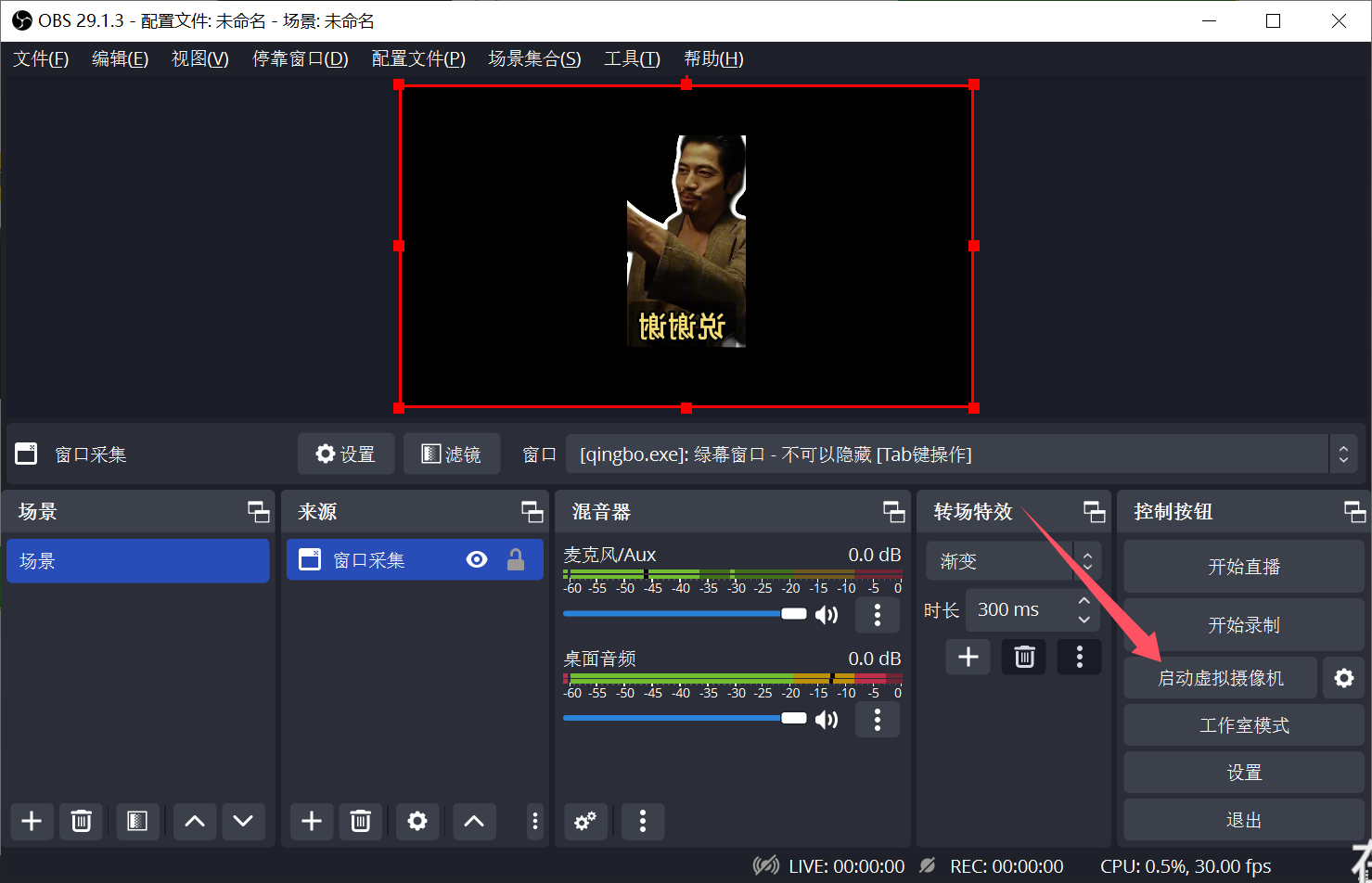Click 启动虚拟摄像机 button
Screen dimensions: 1372x883
[1221, 678]
